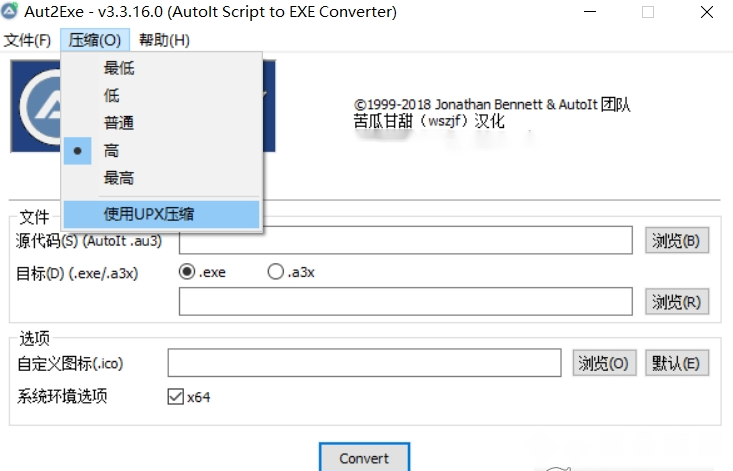
Task: Select 最低 compression level
Action: (162, 68)
